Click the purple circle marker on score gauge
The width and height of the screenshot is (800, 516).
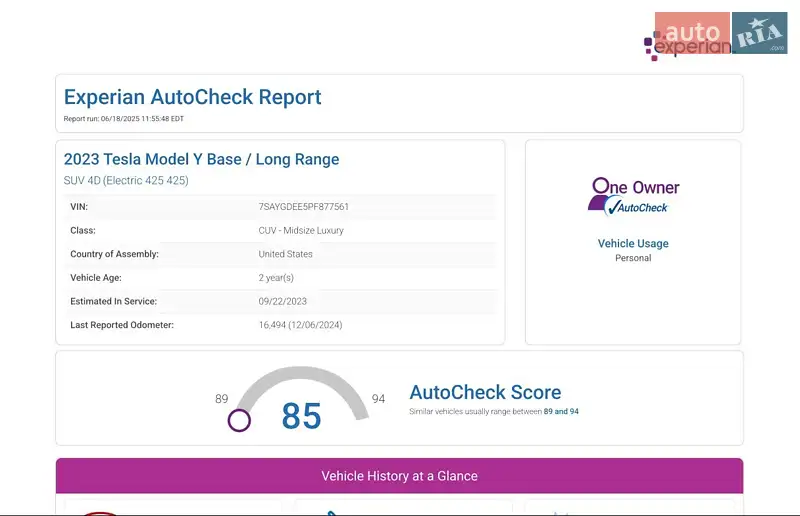click(x=239, y=420)
